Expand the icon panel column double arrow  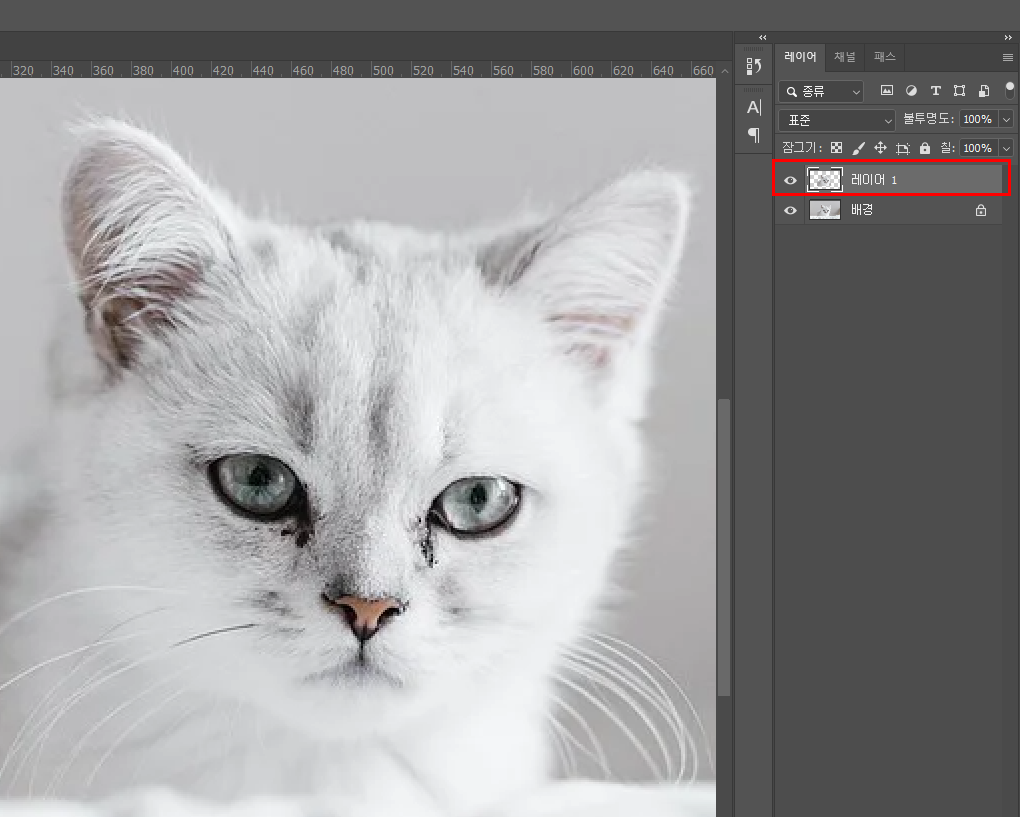763,38
